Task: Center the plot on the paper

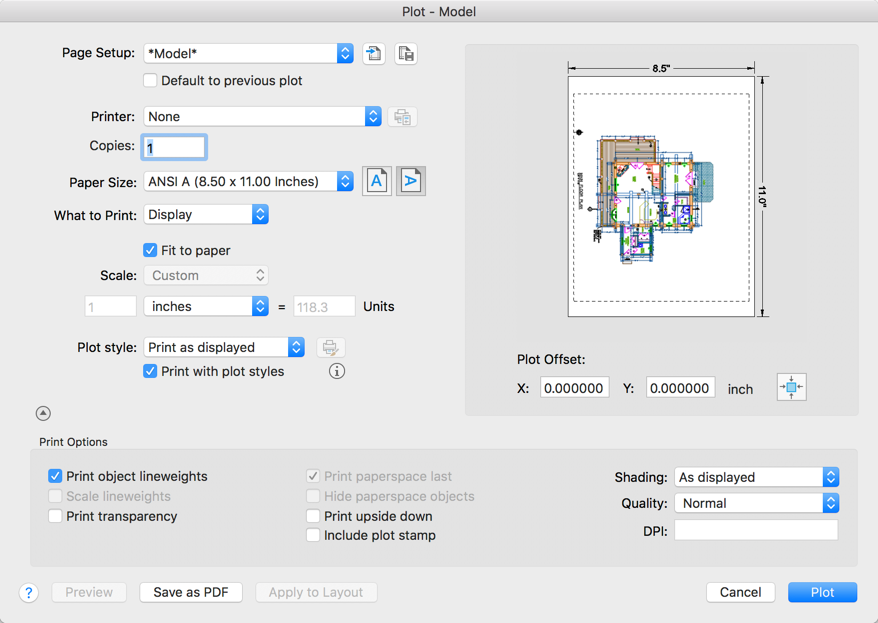Action: click(x=791, y=386)
